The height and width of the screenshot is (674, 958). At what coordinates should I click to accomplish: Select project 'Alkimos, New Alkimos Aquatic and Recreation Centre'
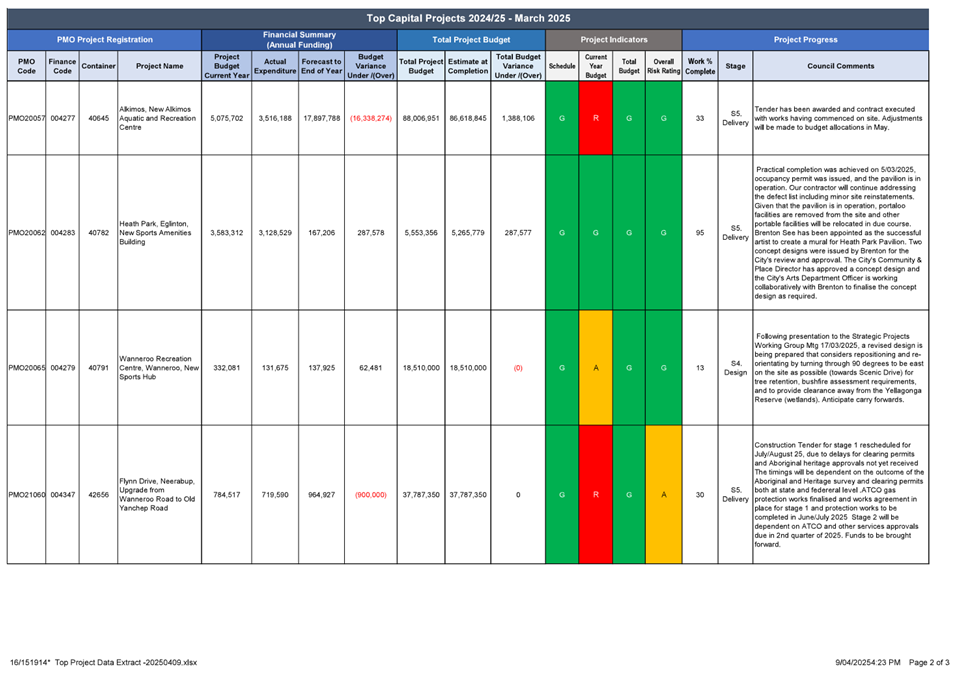158,119
